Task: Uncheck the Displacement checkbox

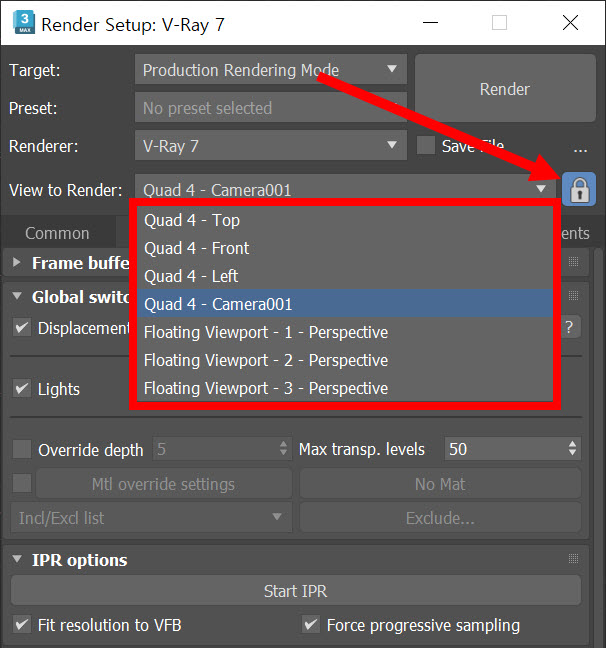Action: pos(21,328)
